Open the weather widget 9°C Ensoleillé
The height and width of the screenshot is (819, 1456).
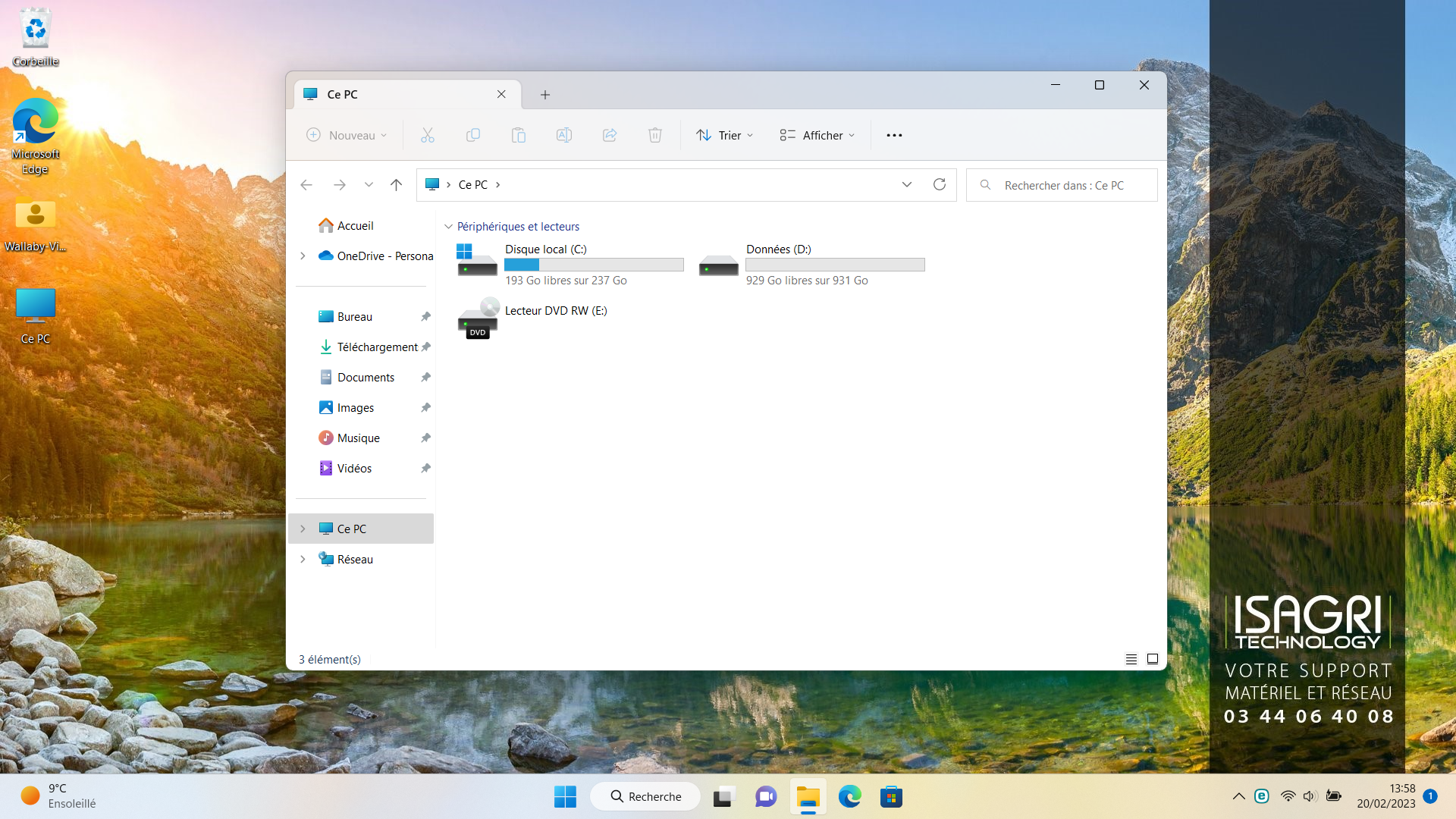[59, 796]
